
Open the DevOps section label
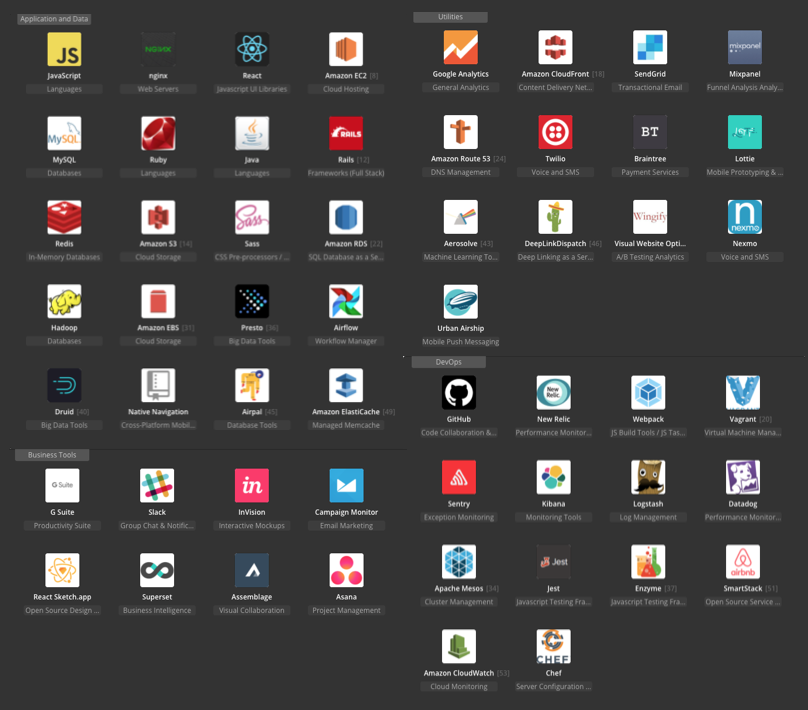tap(448, 362)
